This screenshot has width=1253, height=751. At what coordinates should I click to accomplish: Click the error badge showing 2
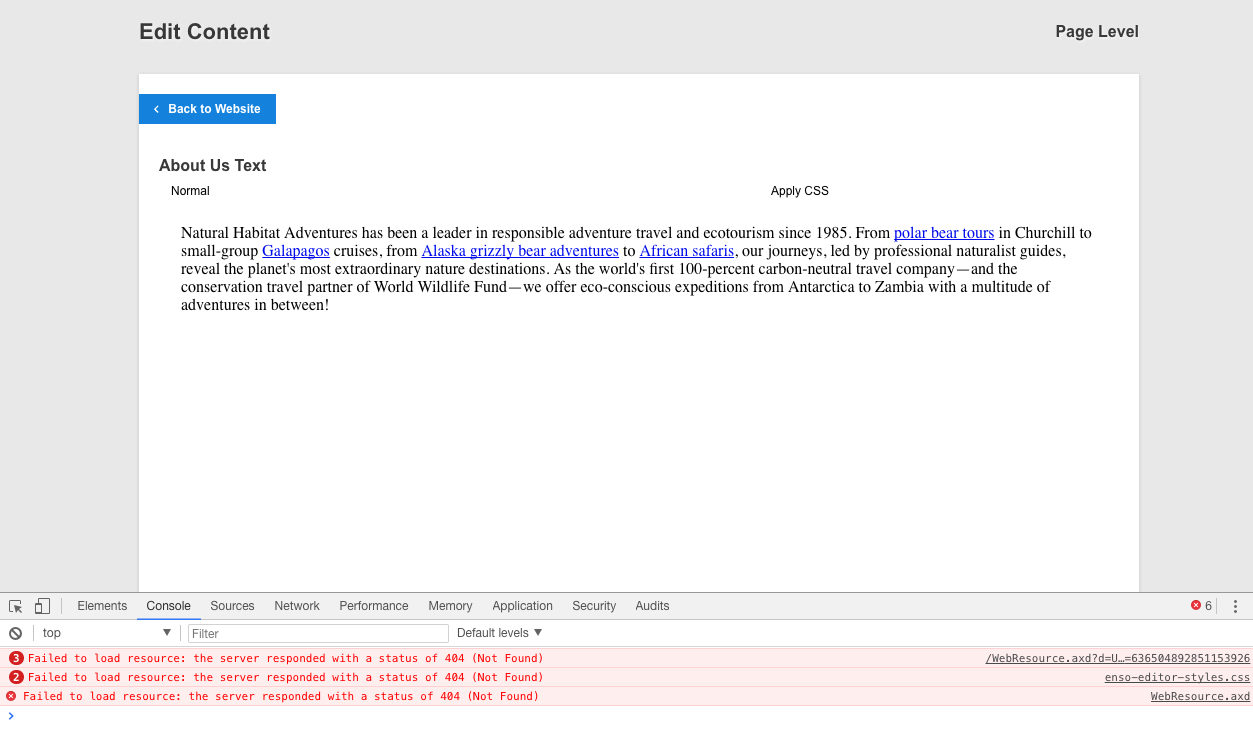(16, 677)
